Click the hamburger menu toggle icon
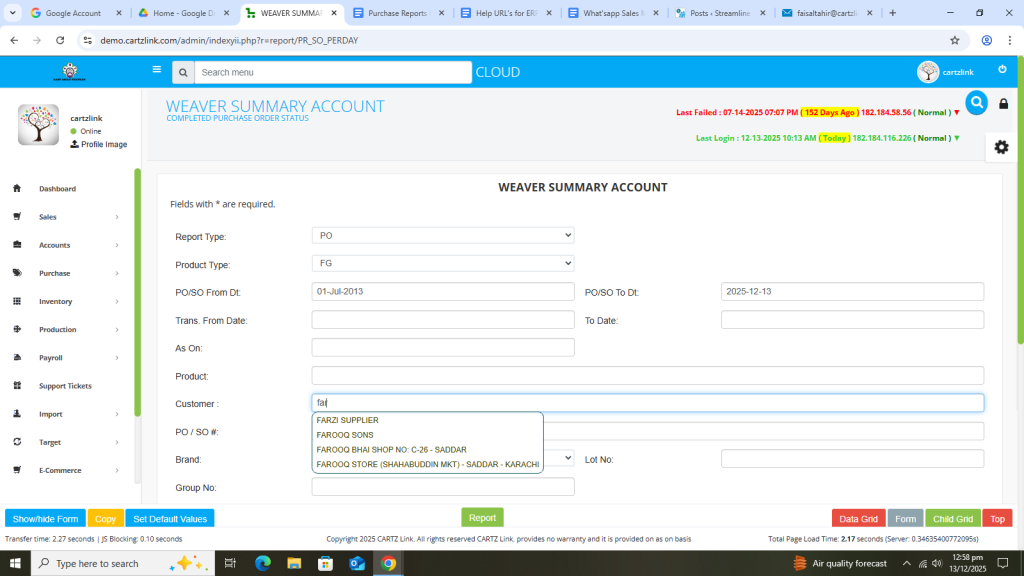The image size is (1024, 576). 156,70
